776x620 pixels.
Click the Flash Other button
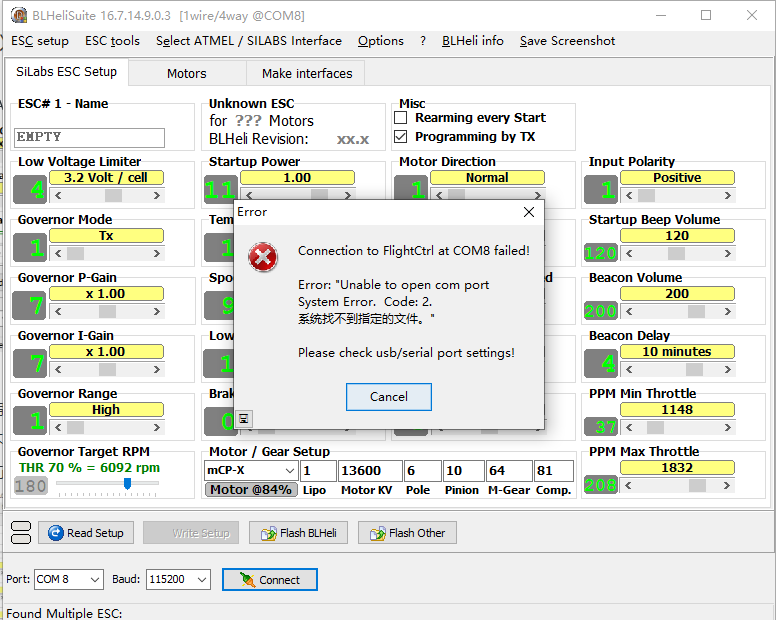point(407,533)
